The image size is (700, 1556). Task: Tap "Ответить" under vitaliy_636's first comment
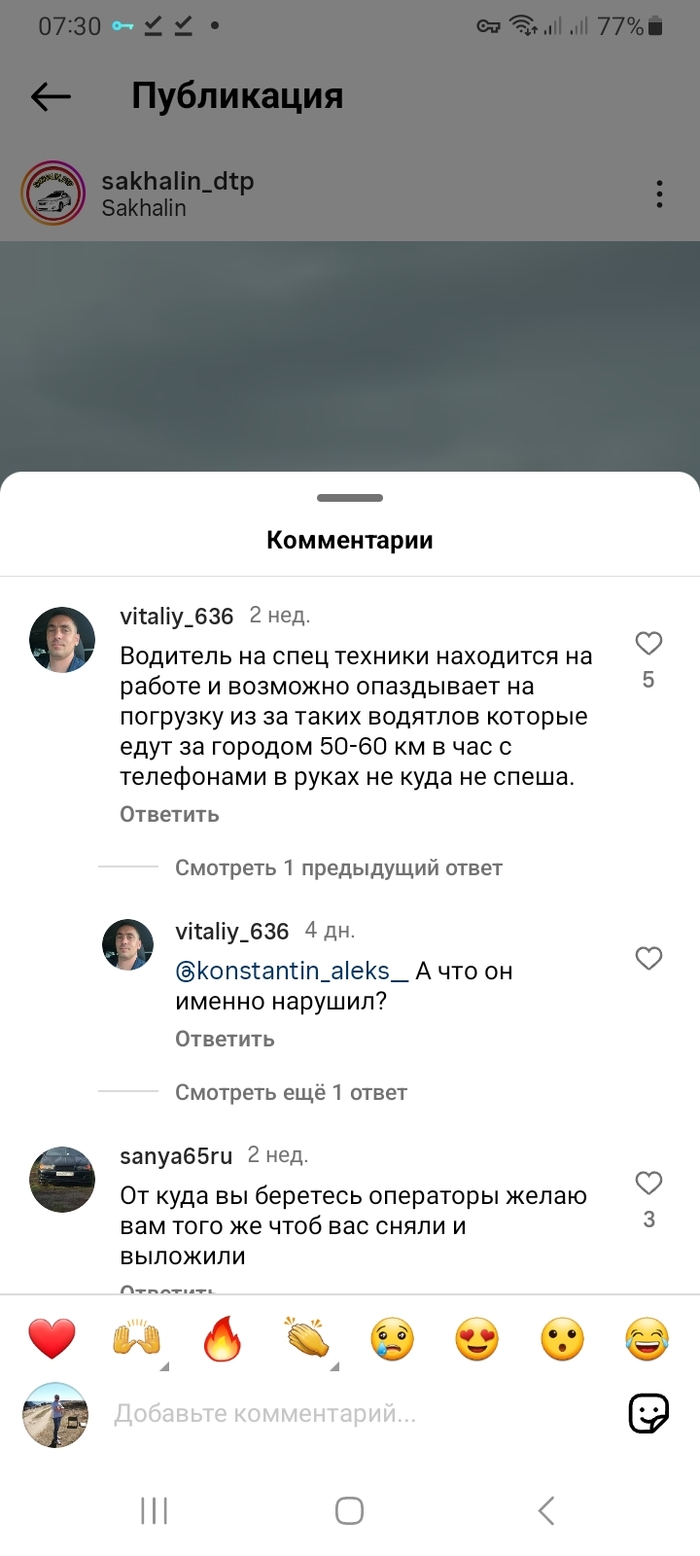[169, 814]
